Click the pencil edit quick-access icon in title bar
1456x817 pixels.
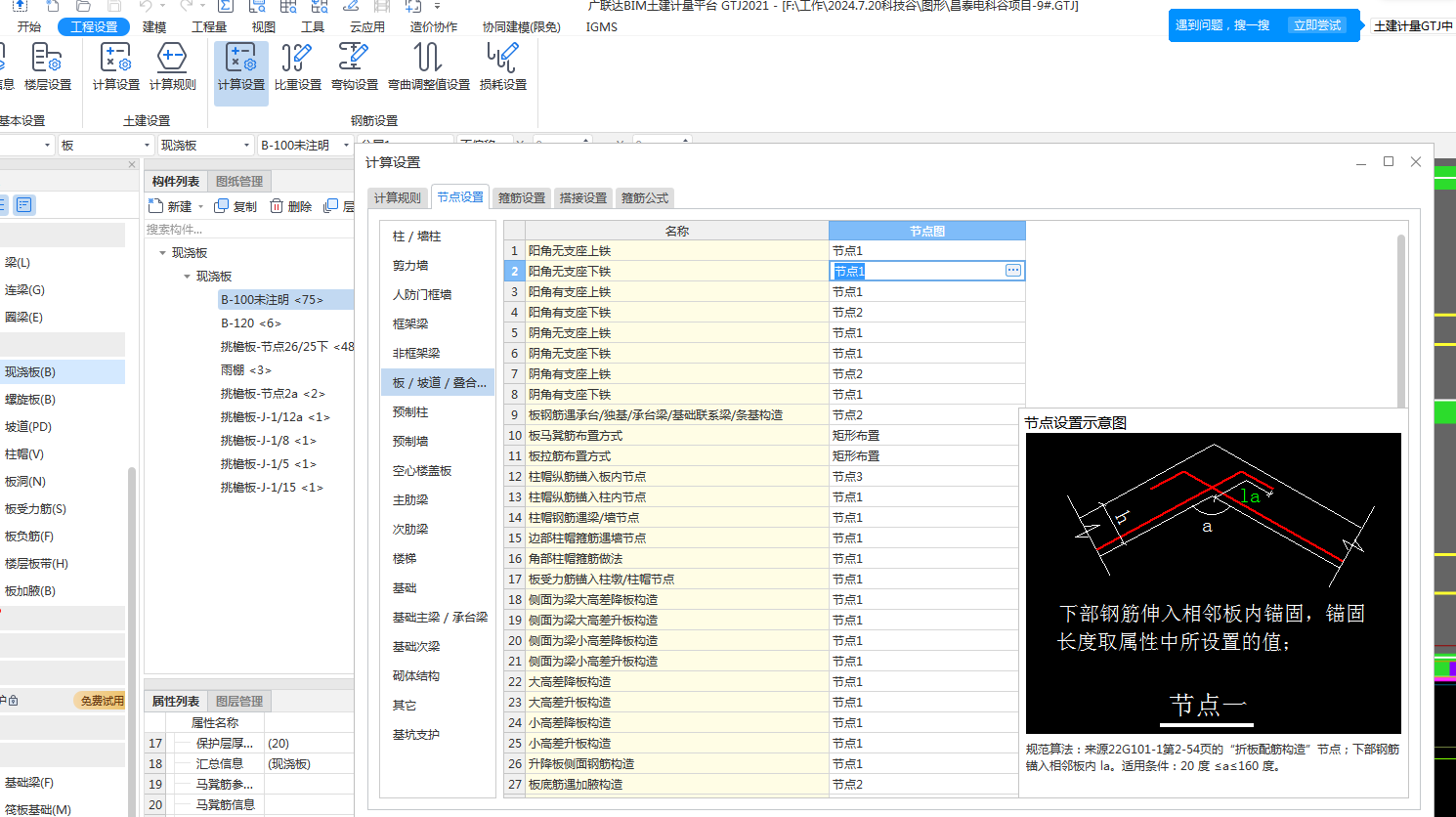[351, 5]
